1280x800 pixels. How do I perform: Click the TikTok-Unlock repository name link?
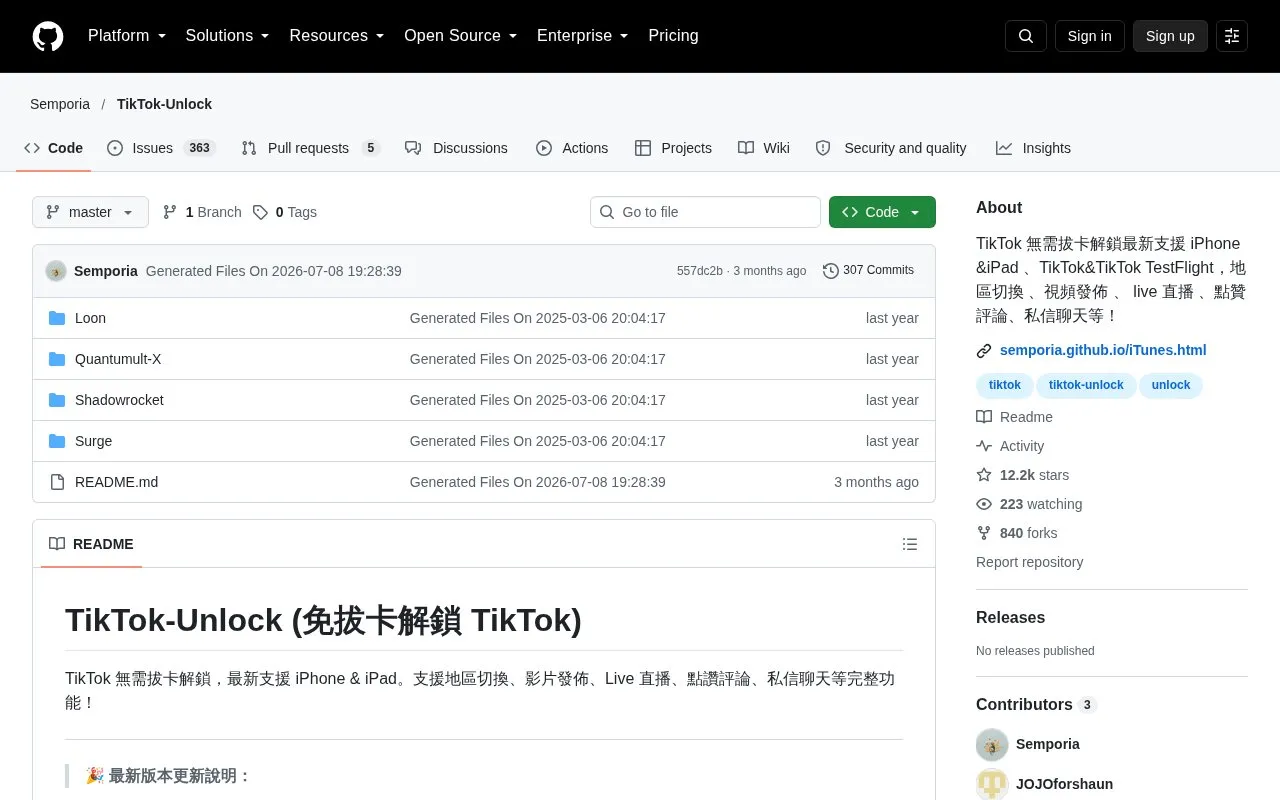164,104
